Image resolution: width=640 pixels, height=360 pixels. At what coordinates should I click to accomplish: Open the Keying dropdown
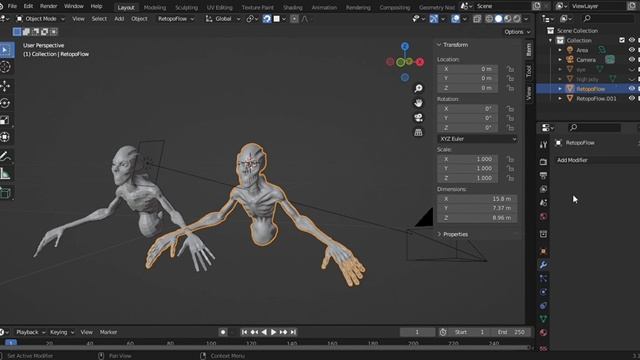62,332
